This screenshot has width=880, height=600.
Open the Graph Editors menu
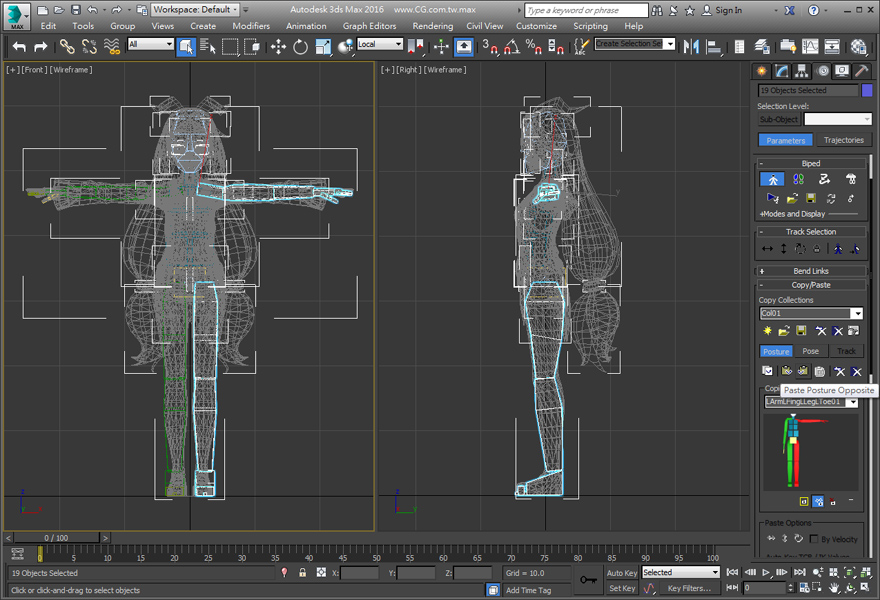pyautogui.click(x=369, y=26)
